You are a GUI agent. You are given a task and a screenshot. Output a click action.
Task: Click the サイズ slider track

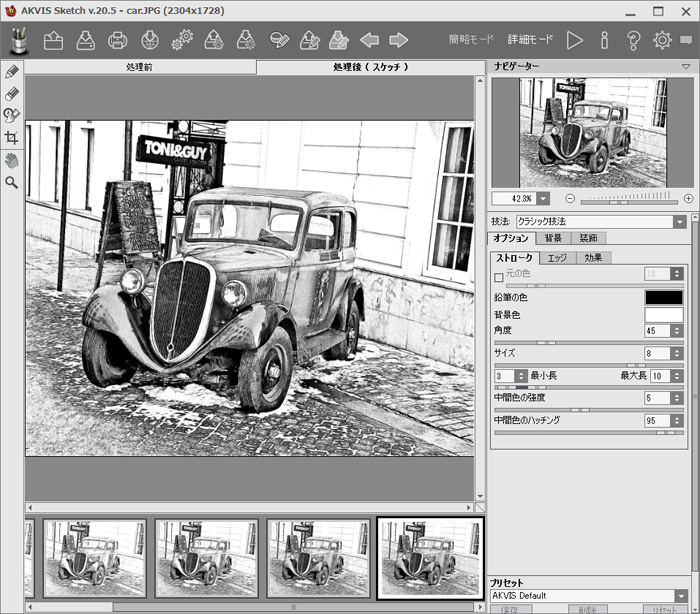[589, 365]
